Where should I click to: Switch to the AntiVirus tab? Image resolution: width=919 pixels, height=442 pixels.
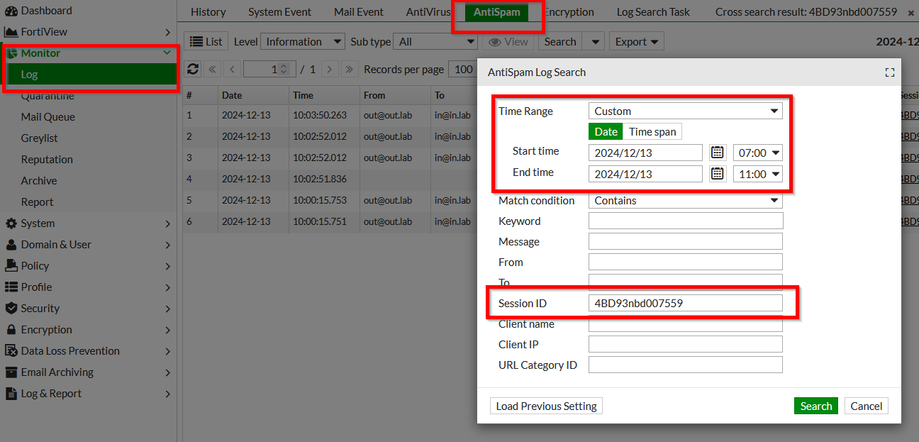[428, 12]
